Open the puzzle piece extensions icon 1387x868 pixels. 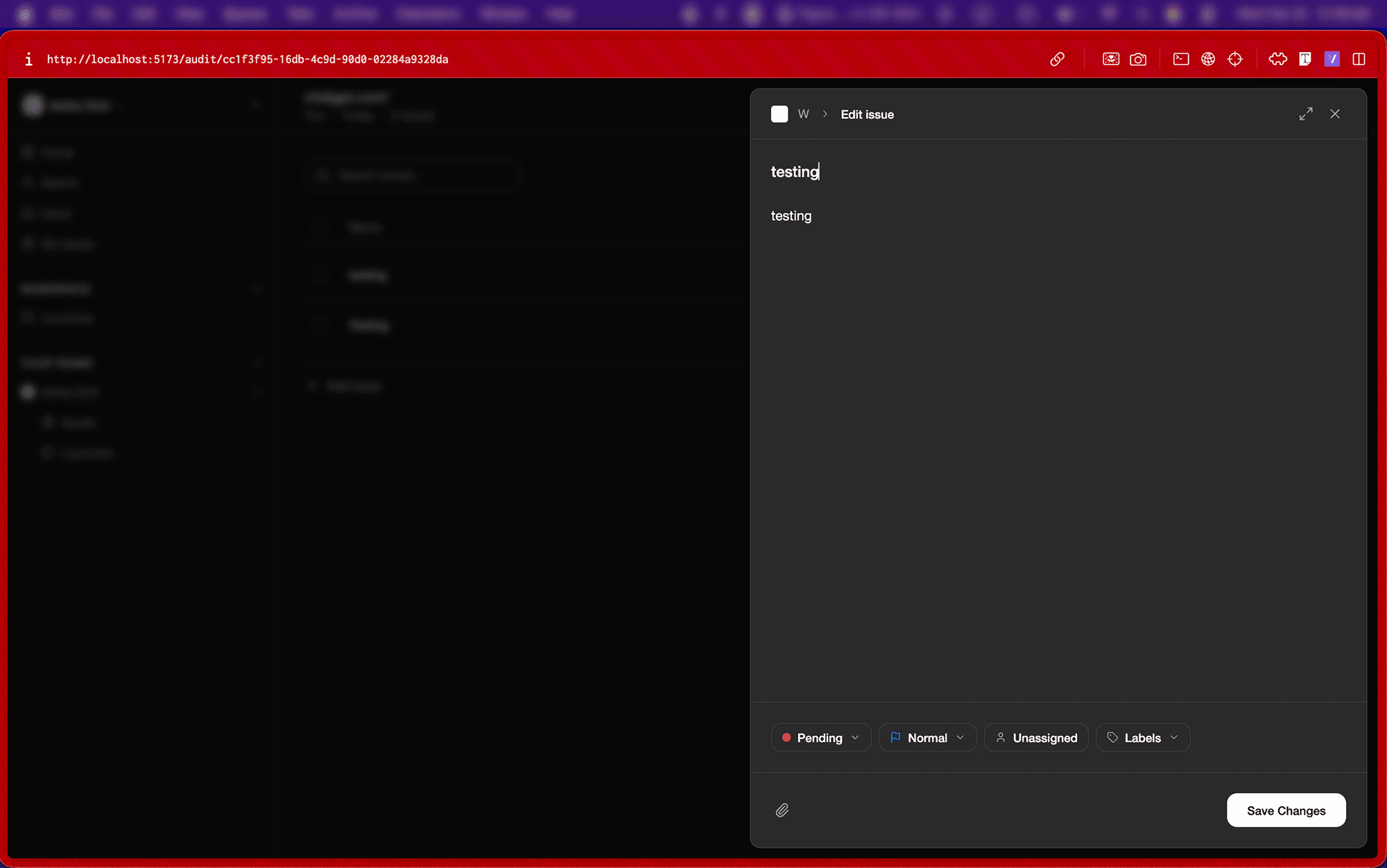(x=1277, y=59)
